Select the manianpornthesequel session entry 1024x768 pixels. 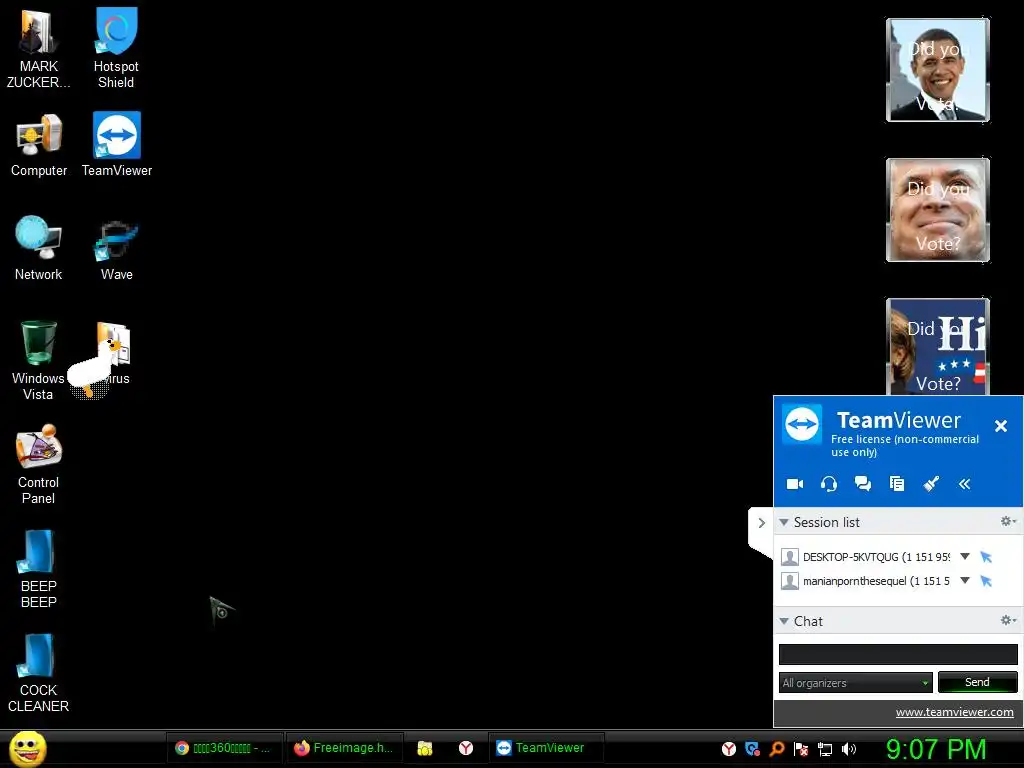click(x=865, y=581)
